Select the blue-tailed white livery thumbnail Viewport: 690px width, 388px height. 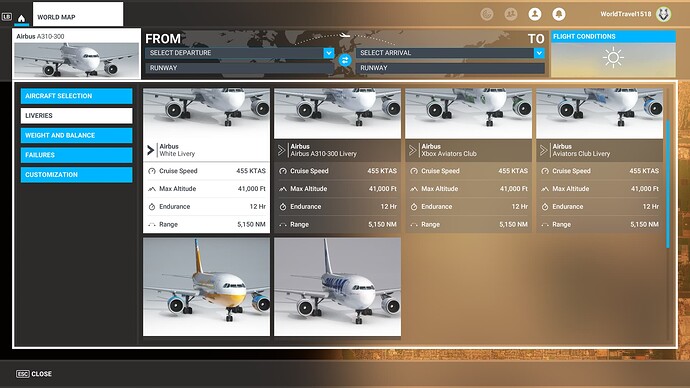coord(338,287)
